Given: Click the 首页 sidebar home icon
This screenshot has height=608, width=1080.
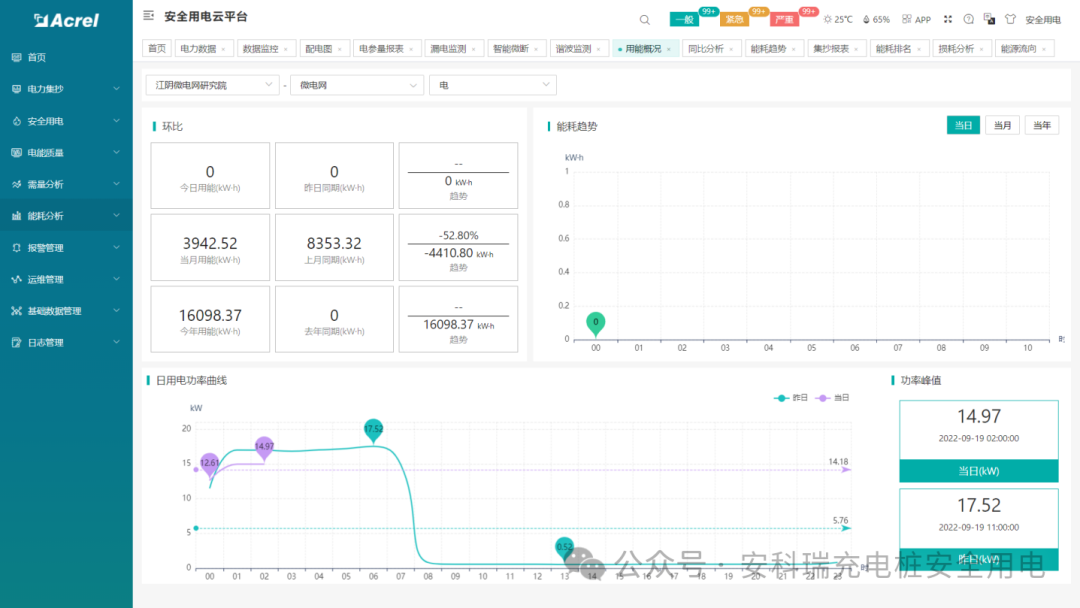Looking at the screenshot, I should coord(17,57).
